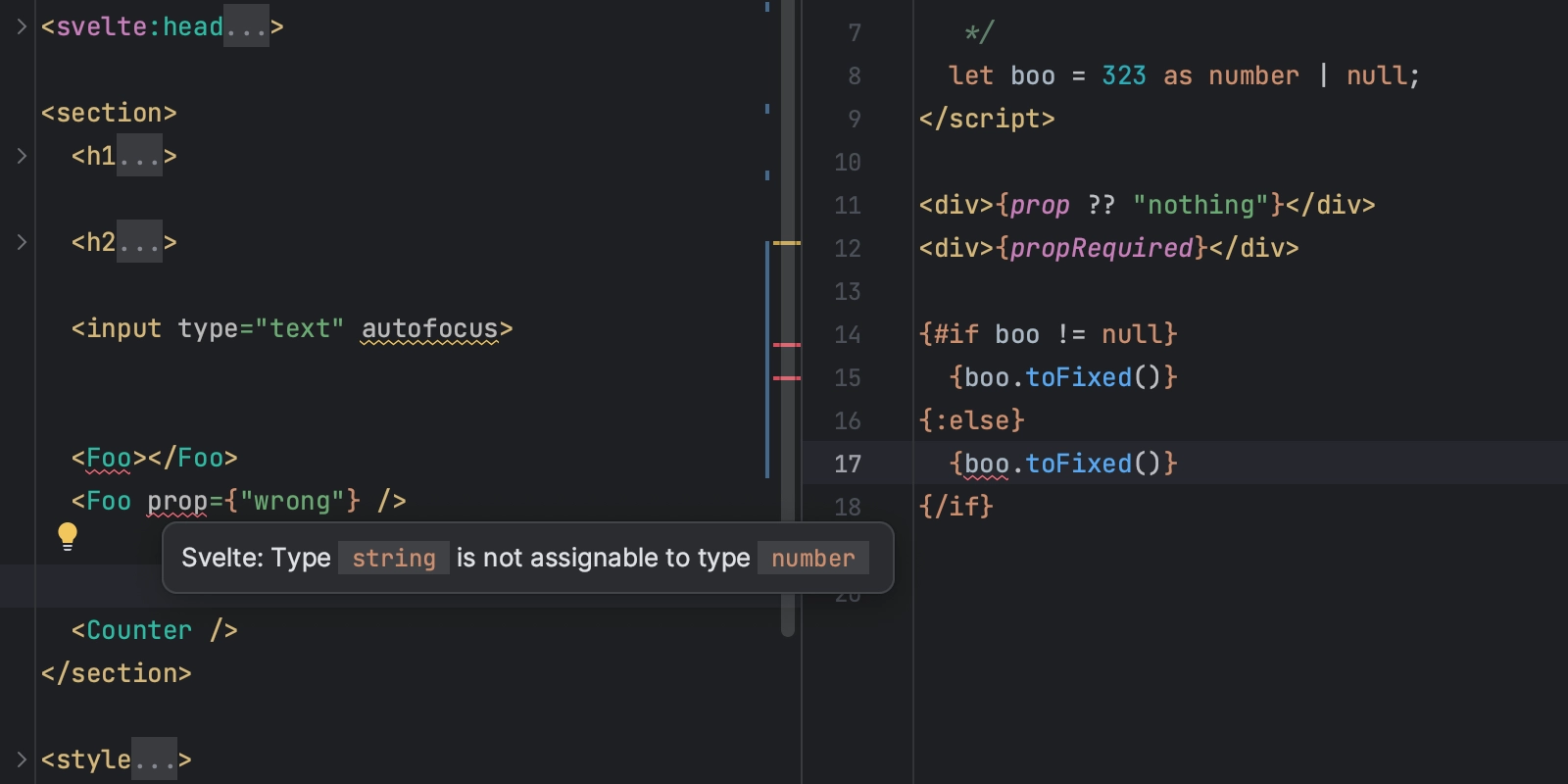Click the yellow lightbulb quick-fix icon

click(68, 536)
